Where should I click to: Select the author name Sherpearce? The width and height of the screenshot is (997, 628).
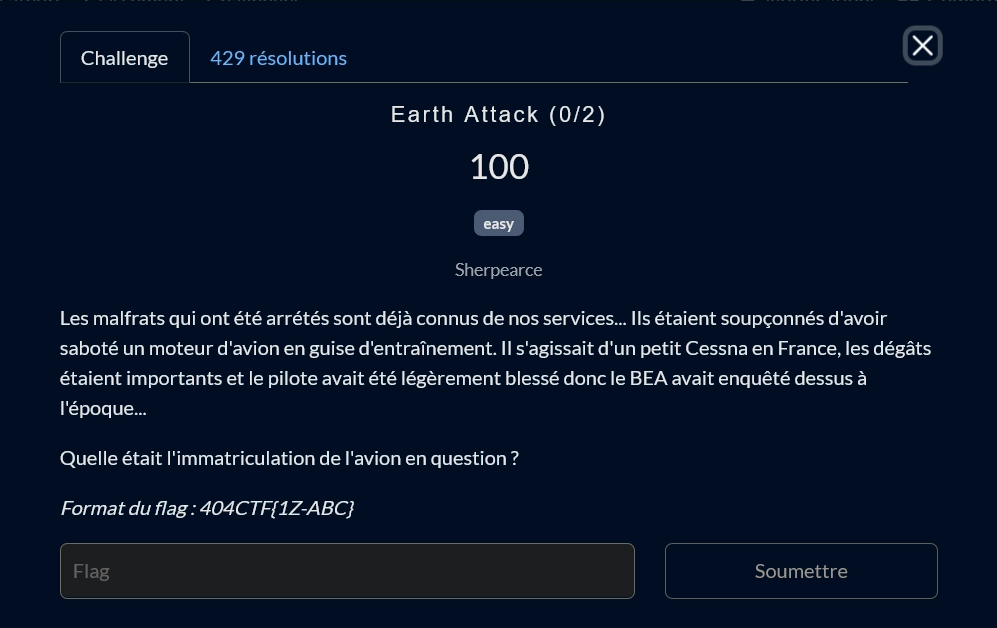[x=498, y=270]
